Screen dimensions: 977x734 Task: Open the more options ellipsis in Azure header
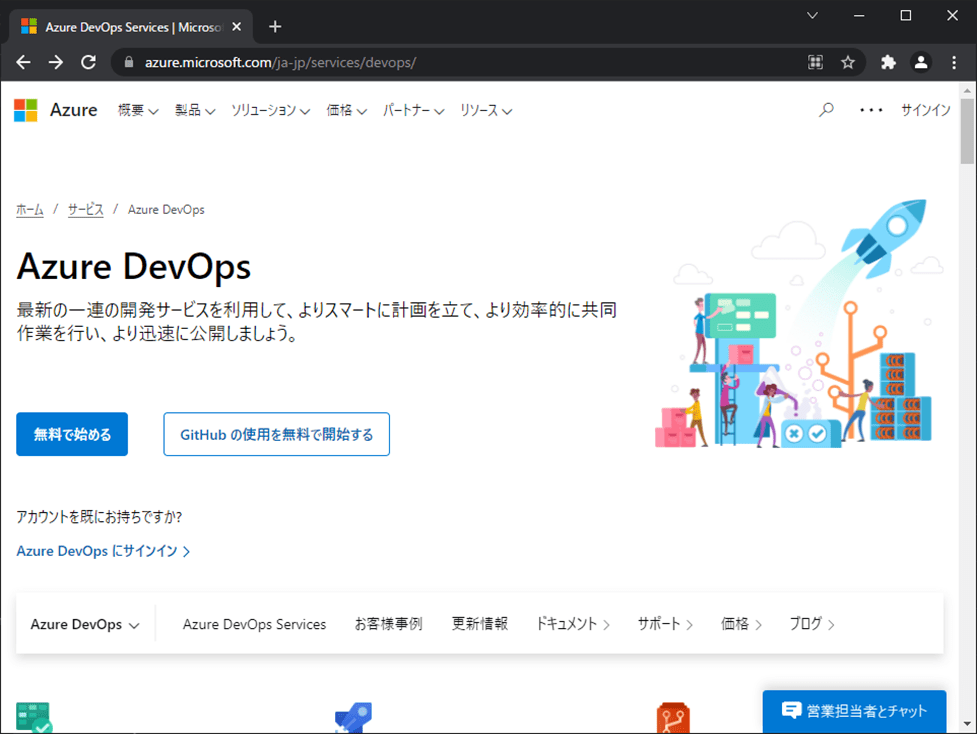(871, 110)
